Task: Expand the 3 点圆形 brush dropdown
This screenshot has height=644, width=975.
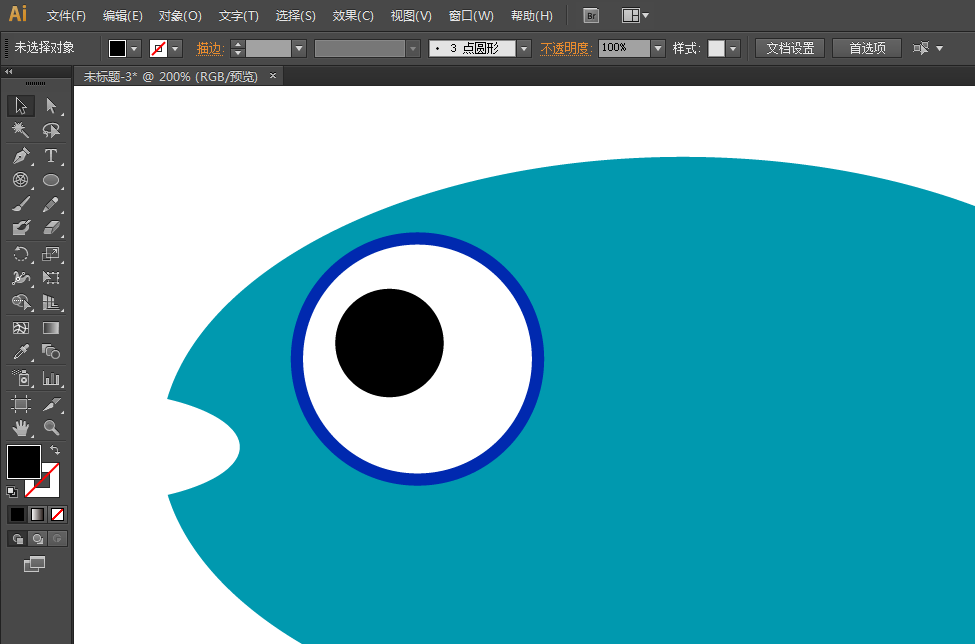Action: pyautogui.click(x=523, y=48)
